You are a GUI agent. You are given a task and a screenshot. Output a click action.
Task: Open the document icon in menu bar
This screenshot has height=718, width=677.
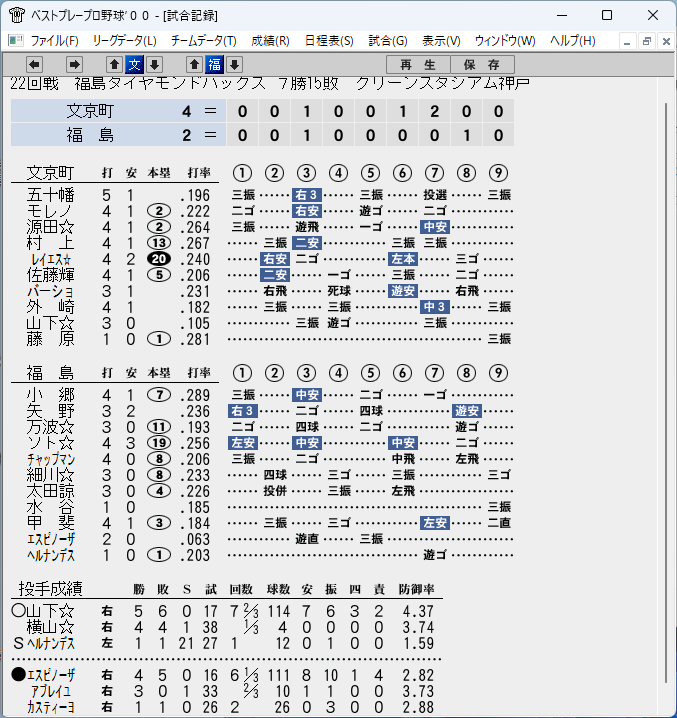pos(16,41)
